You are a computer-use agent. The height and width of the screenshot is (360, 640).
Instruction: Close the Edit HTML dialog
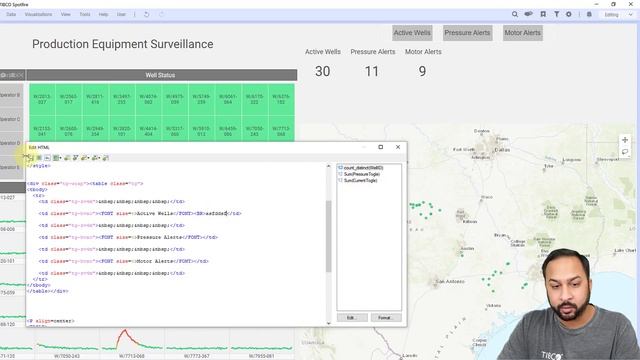pyautogui.click(x=398, y=147)
